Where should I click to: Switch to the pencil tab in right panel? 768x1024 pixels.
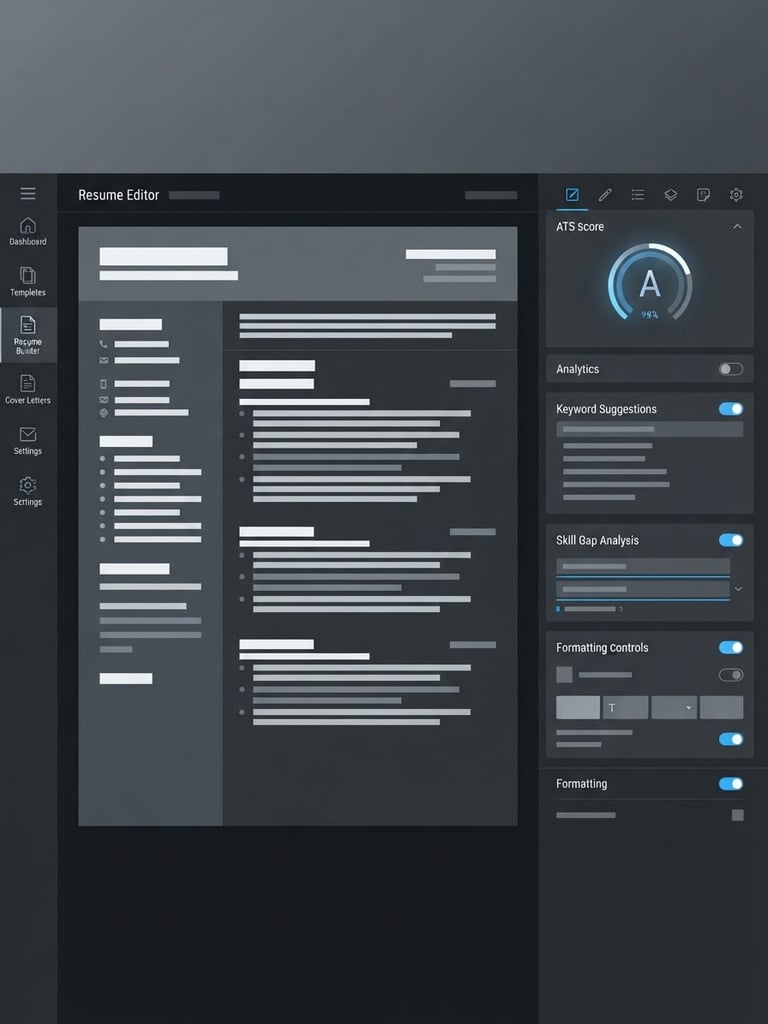click(x=605, y=195)
